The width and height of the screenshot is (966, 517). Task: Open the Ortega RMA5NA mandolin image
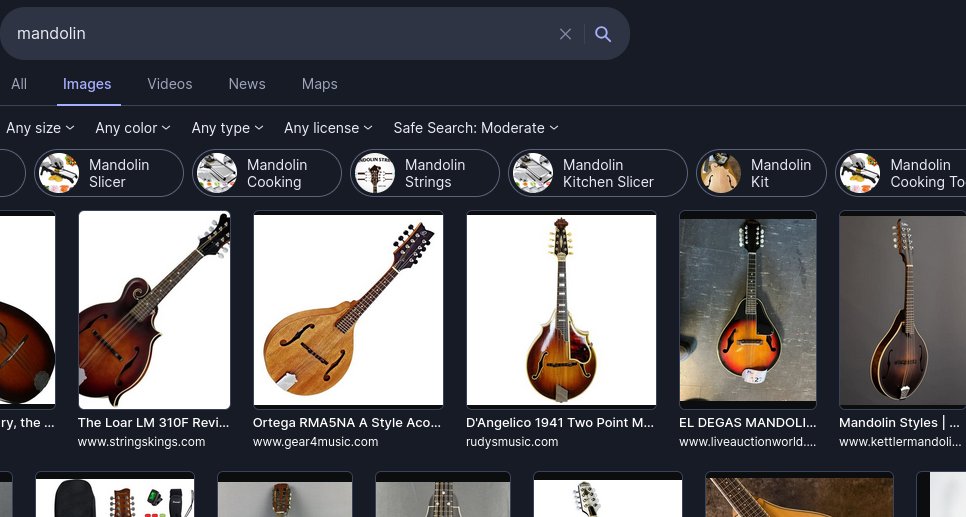click(x=348, y=309)
